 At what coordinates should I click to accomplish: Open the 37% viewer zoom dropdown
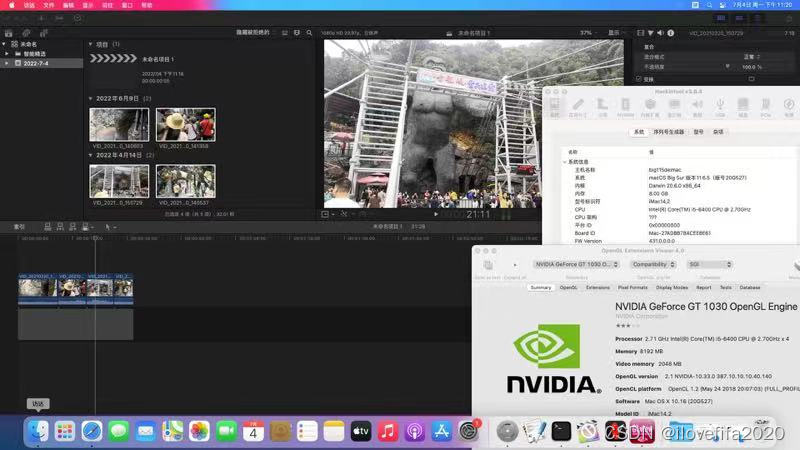588,33
